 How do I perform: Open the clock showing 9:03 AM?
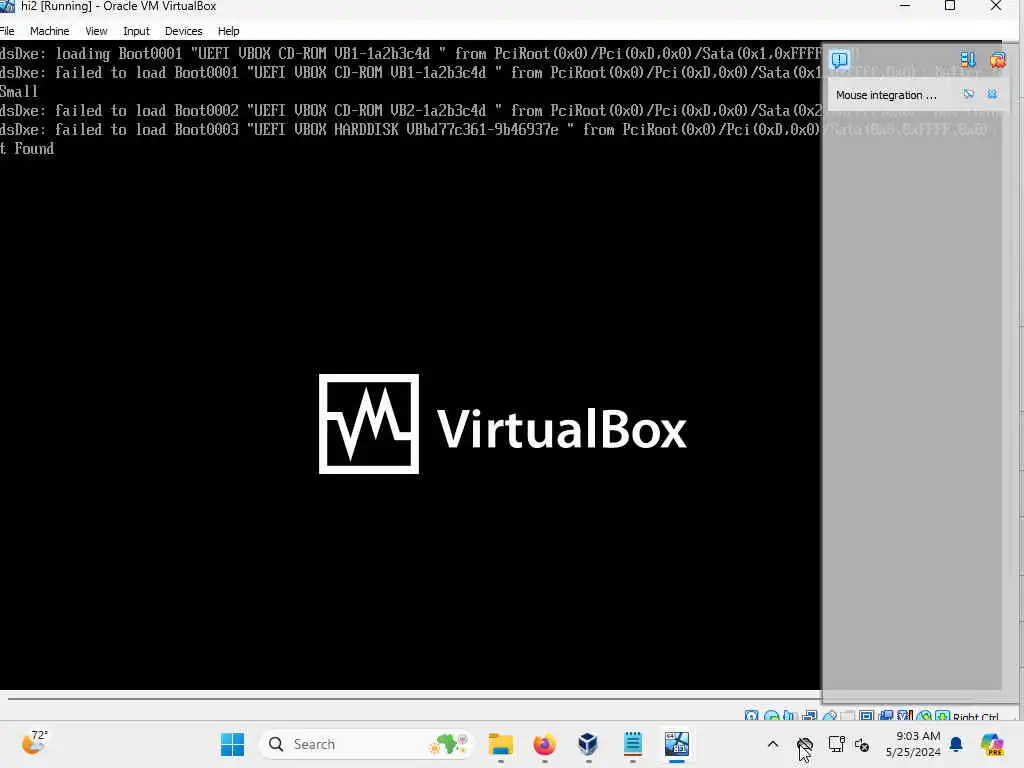pyautogui.click(x=913, y=744)
